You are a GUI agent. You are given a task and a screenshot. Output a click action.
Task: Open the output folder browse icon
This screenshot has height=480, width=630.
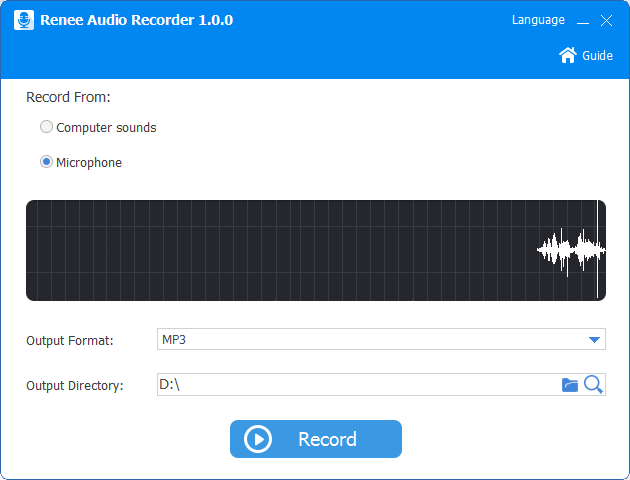pyautogui.click(x=570, y=385)
